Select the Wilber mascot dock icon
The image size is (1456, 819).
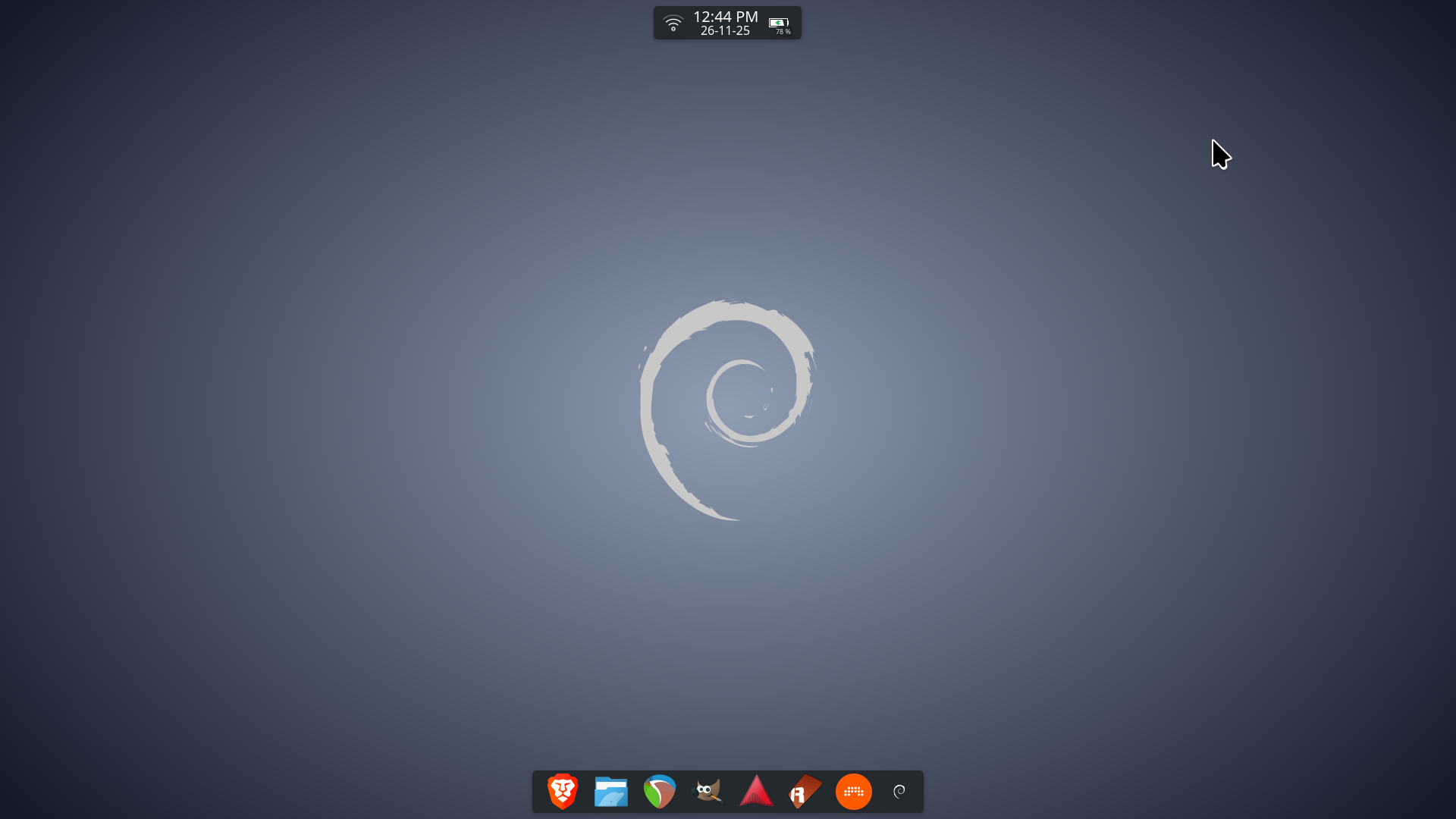[708, 792]
